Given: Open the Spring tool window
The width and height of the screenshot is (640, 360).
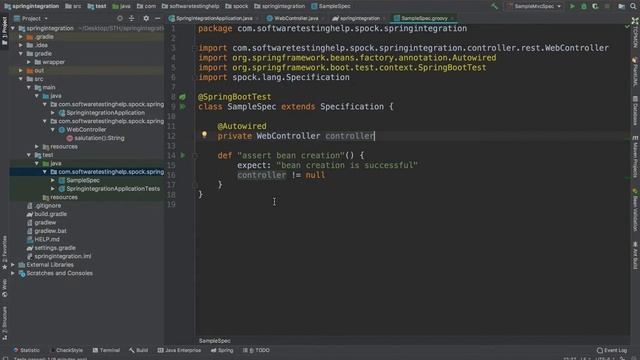Looking at the screenshot, I should (x=222, y=350).
